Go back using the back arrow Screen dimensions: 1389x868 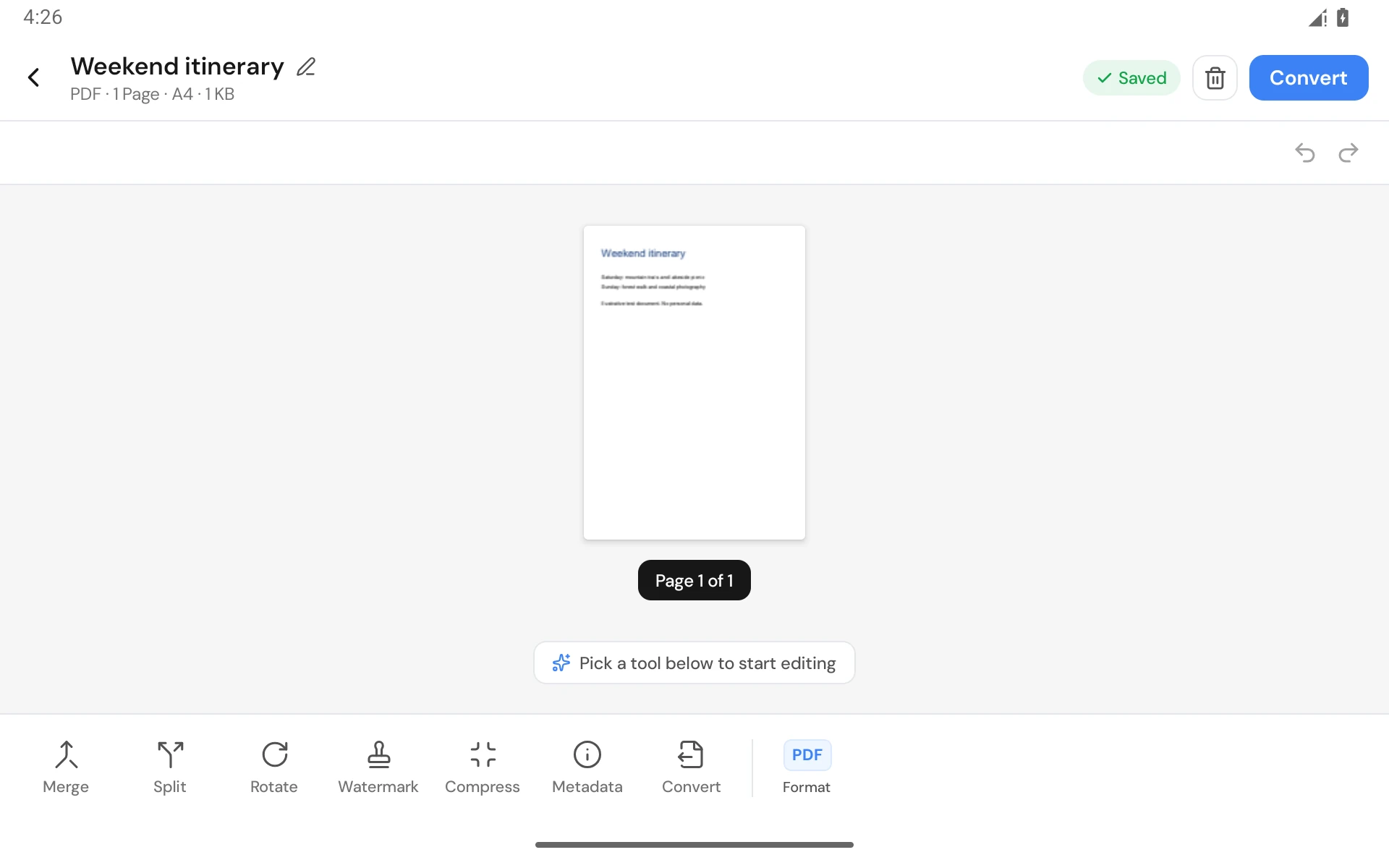(33, 77)
